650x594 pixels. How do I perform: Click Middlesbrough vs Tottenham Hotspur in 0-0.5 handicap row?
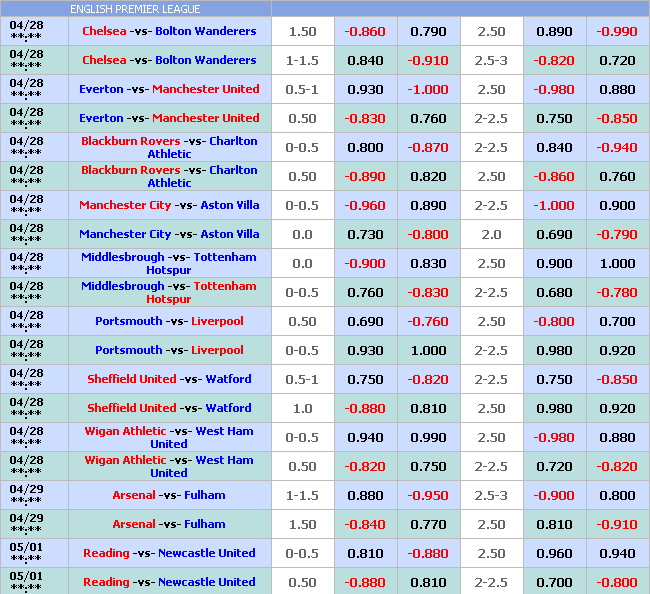pyautogui.click(x=169, y=292)
